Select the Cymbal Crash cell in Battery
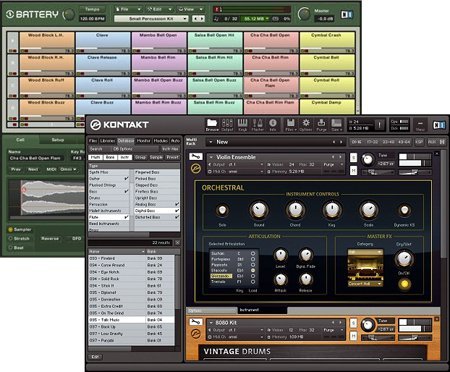Image resolution: width=450 pixels, height=372 pixels. [x=327, y=42]
